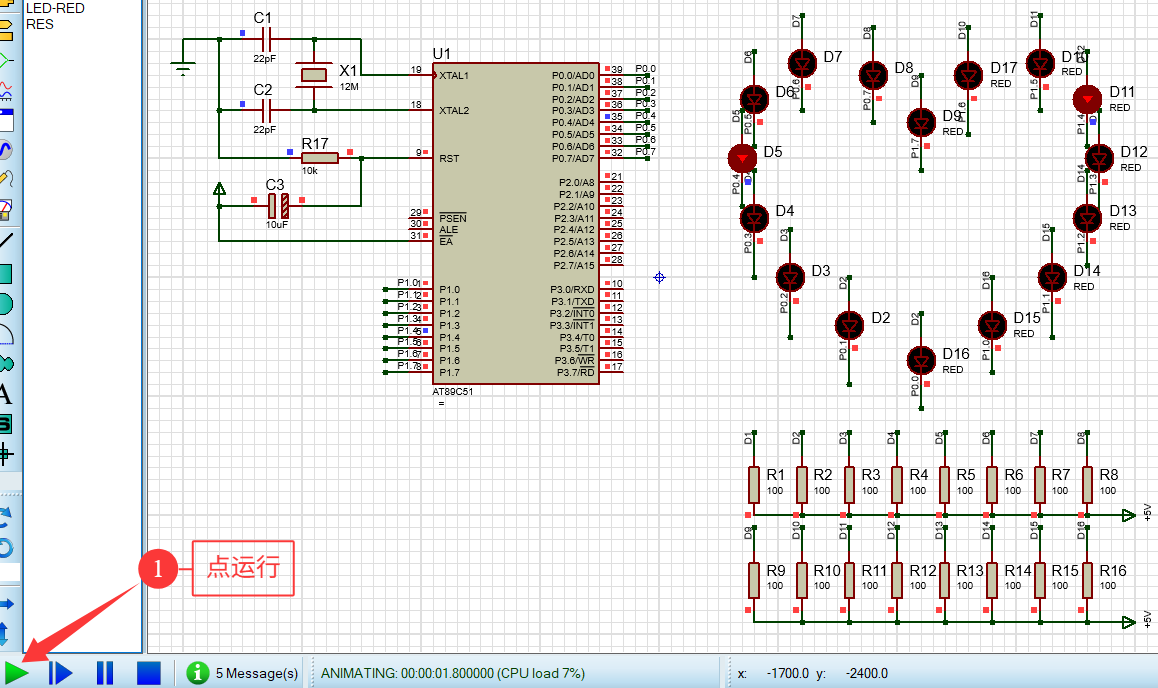The height and width of the screenshot is (688, 1158).
Task: Click the ANIMATING status time readout
Action: coord(453,673)
